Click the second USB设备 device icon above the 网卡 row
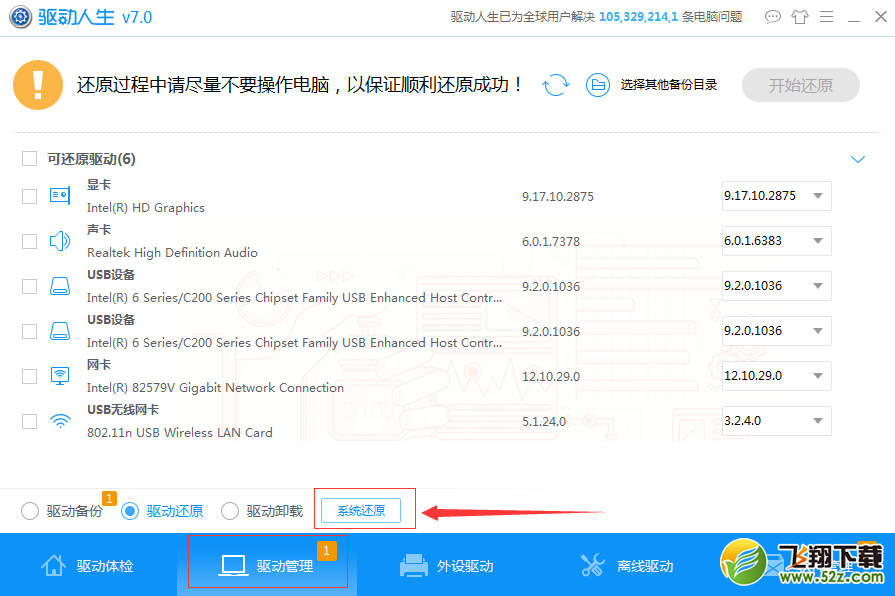This screenshot has height=596, width=895. [60, 331]
